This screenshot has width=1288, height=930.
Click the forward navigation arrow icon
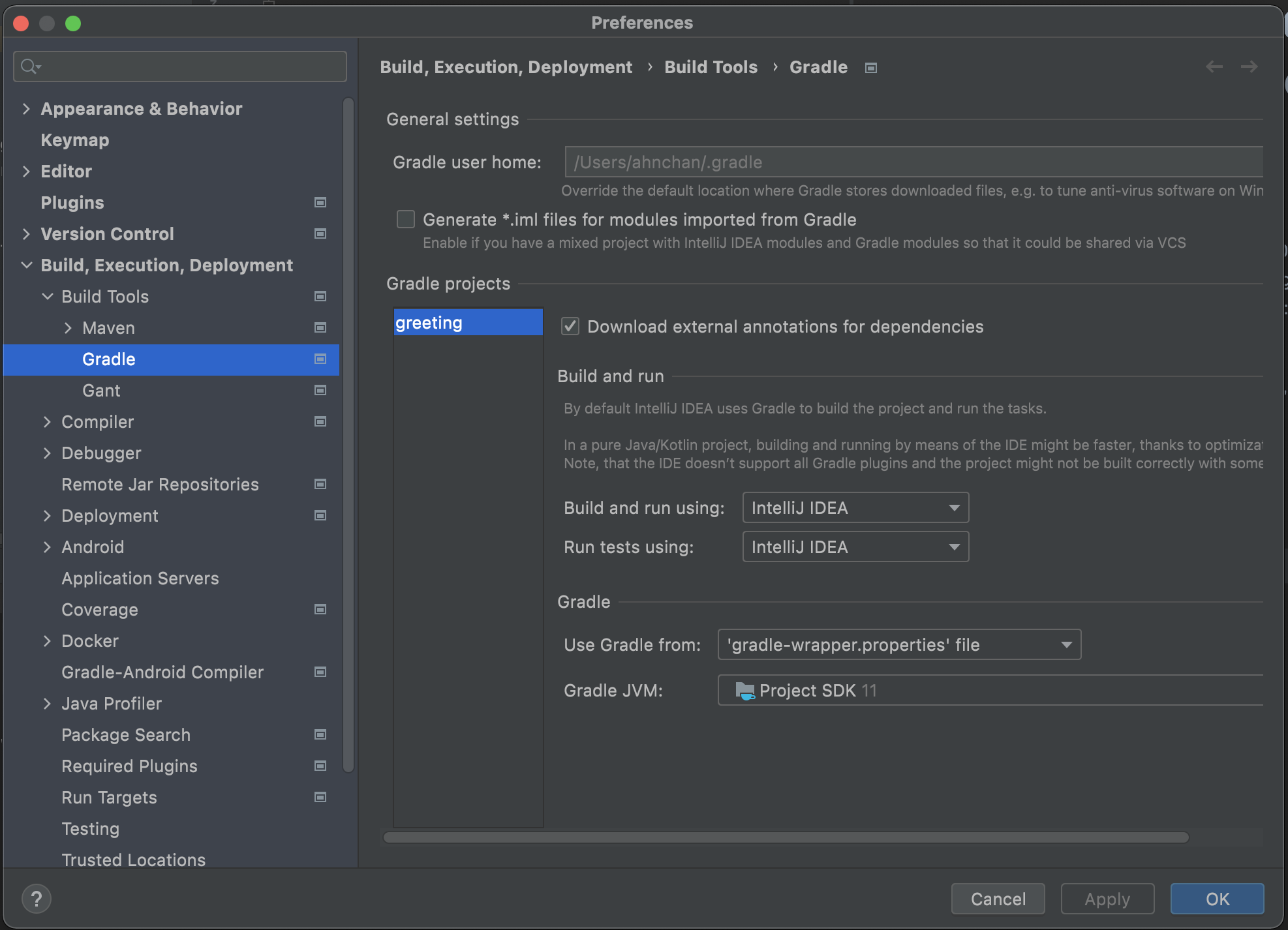pos(1249,67)
